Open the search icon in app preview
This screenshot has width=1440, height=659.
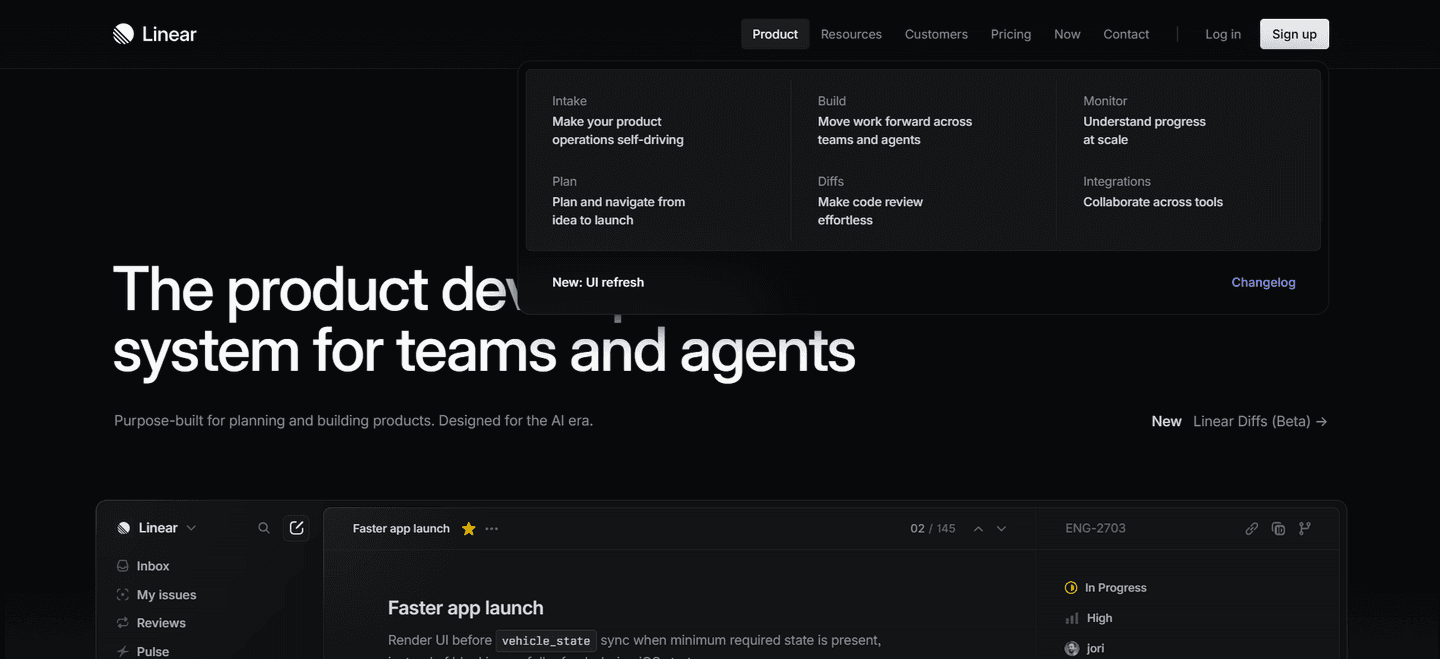(264, 528)
